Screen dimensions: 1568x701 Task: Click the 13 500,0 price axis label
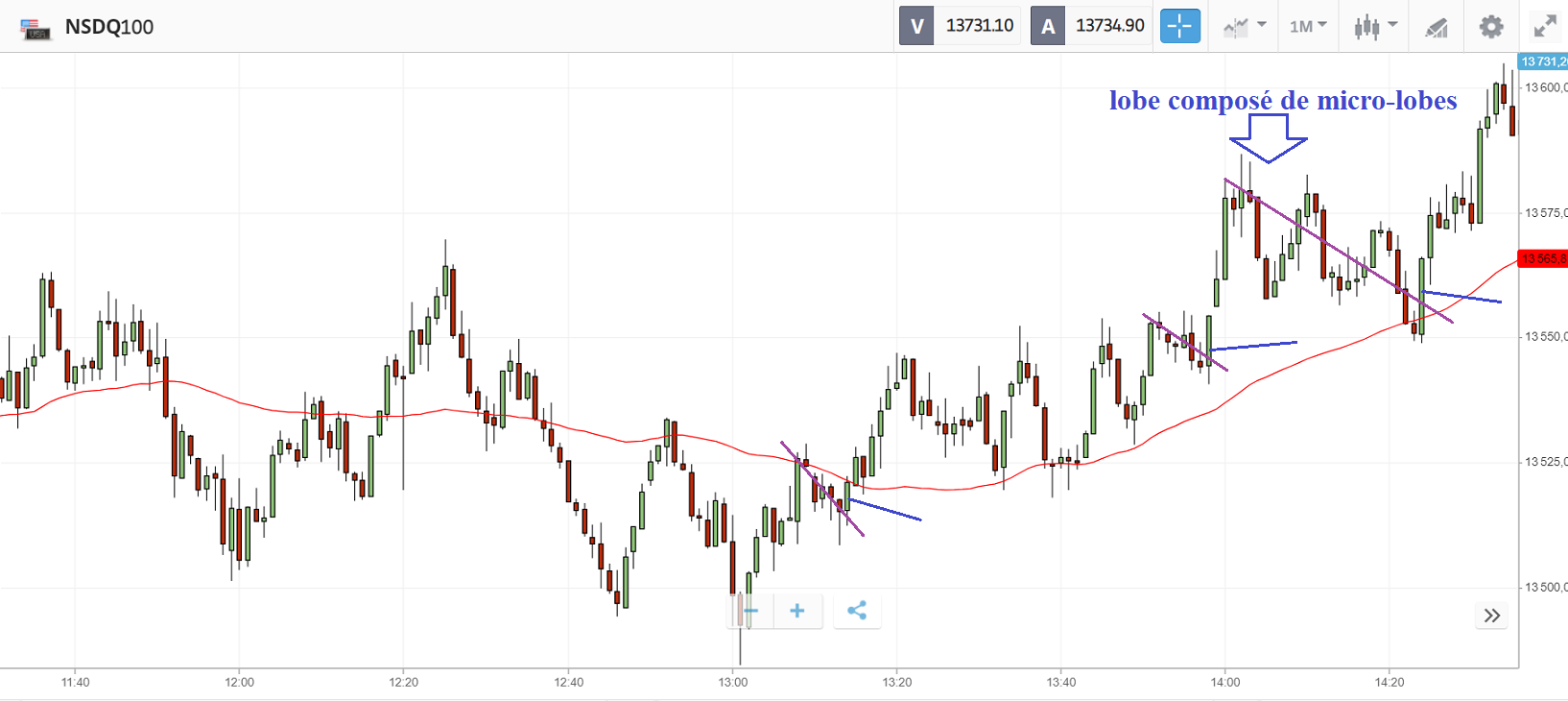[1546, 587]
